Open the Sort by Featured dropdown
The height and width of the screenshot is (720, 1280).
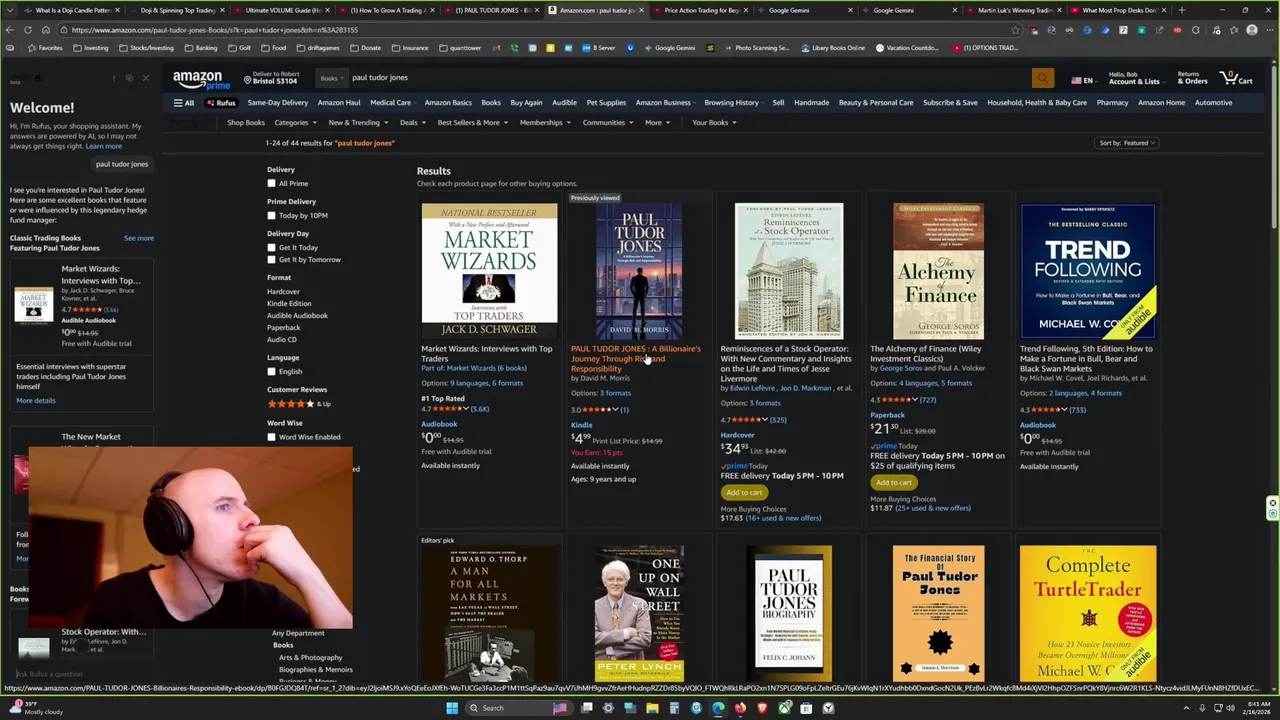click(1127, 143)
